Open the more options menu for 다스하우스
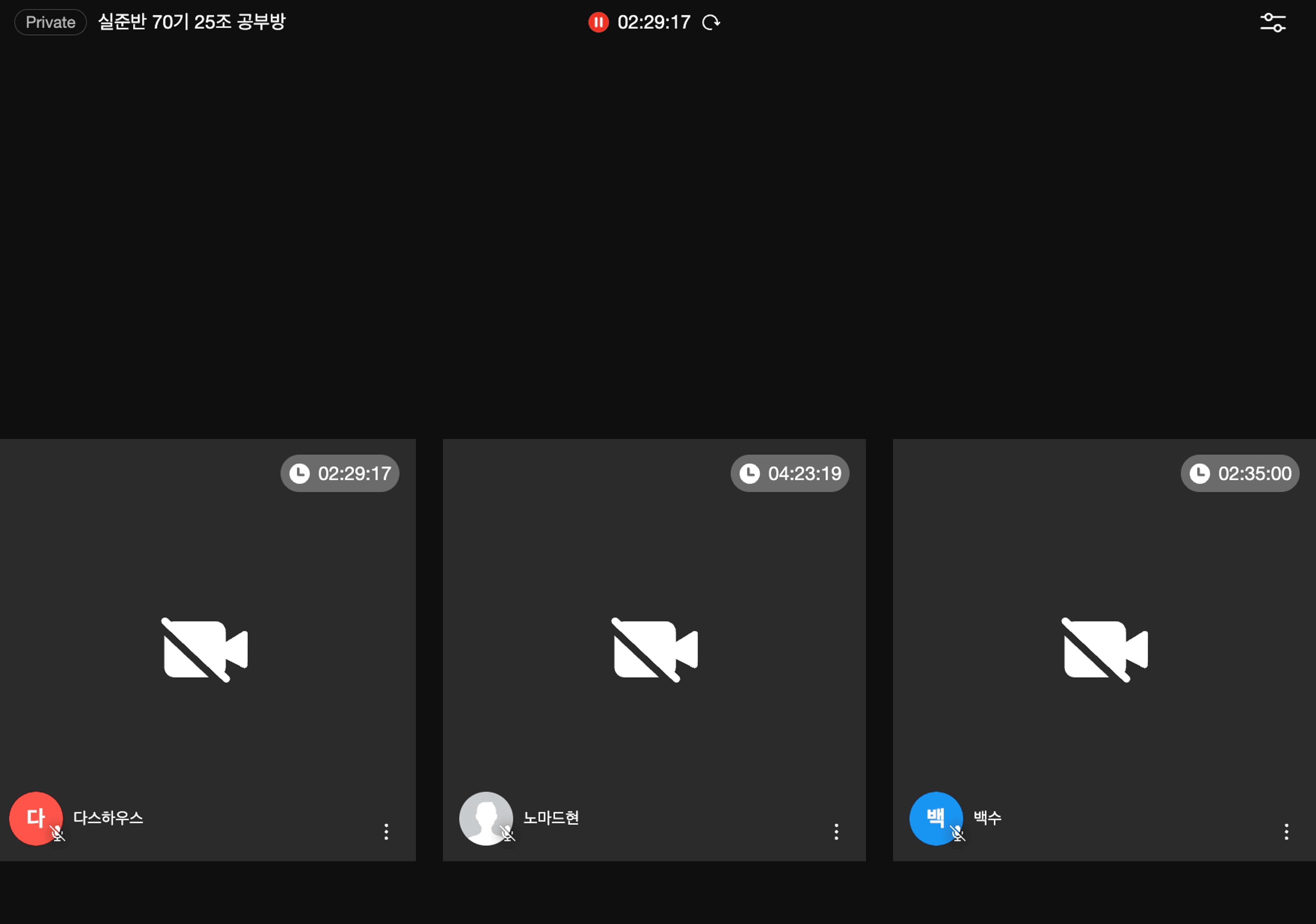 tap(386, 832)
